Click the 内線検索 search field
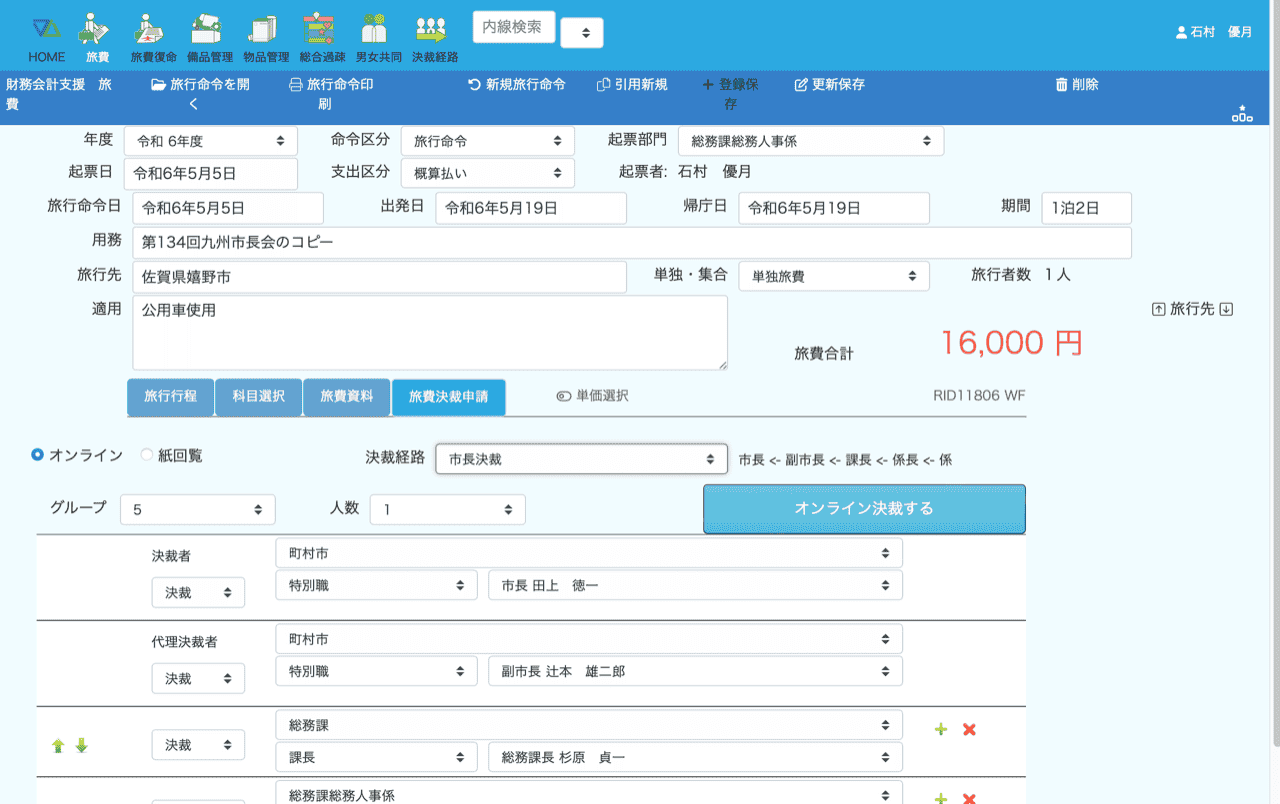Screen dimensions: 1280x804 click(513, 28)
